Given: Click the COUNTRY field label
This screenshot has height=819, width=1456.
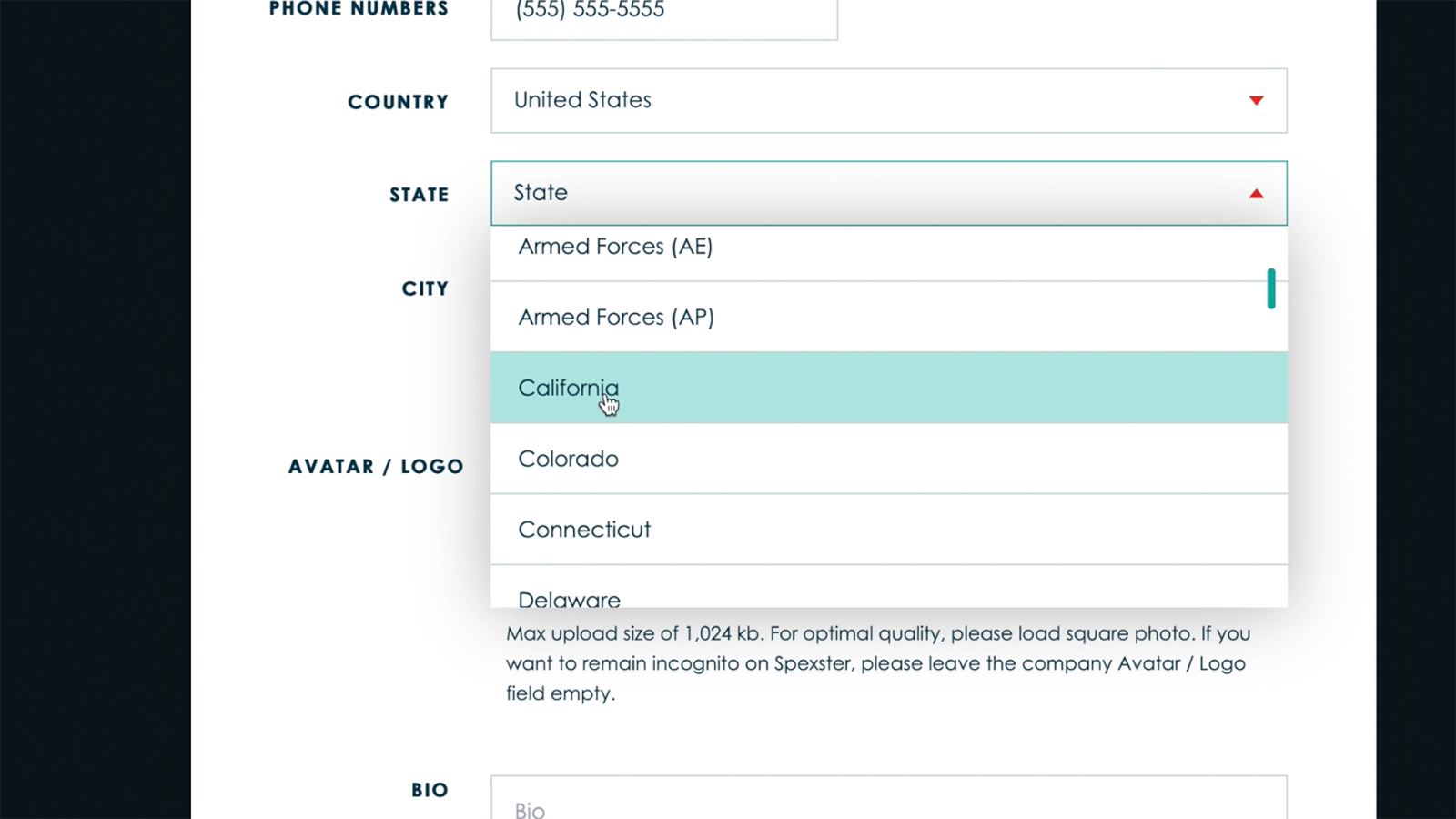Looking at the screenshot, I should (x=398, y=102).
